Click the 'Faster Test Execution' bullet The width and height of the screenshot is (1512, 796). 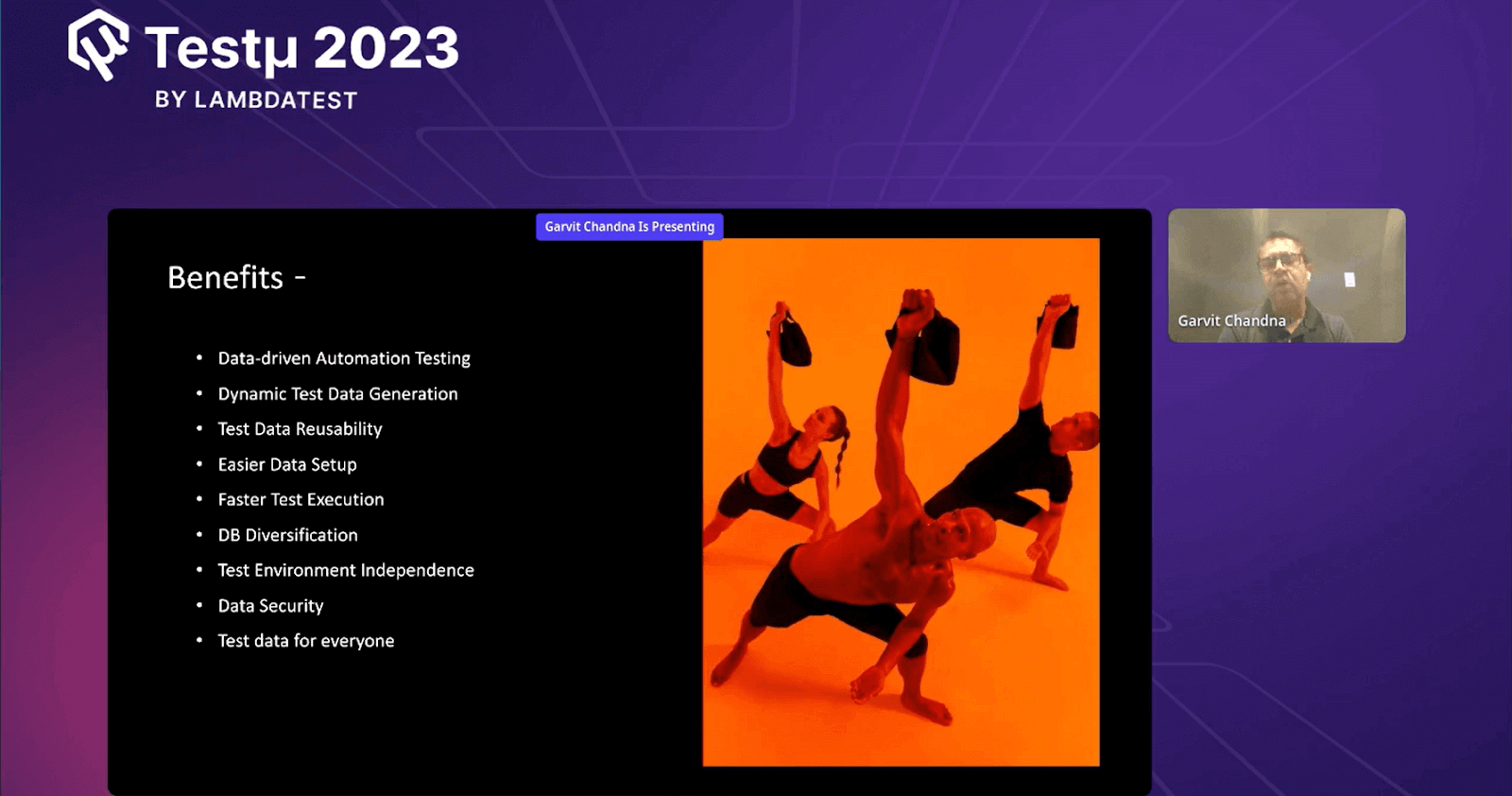(301, 499)
